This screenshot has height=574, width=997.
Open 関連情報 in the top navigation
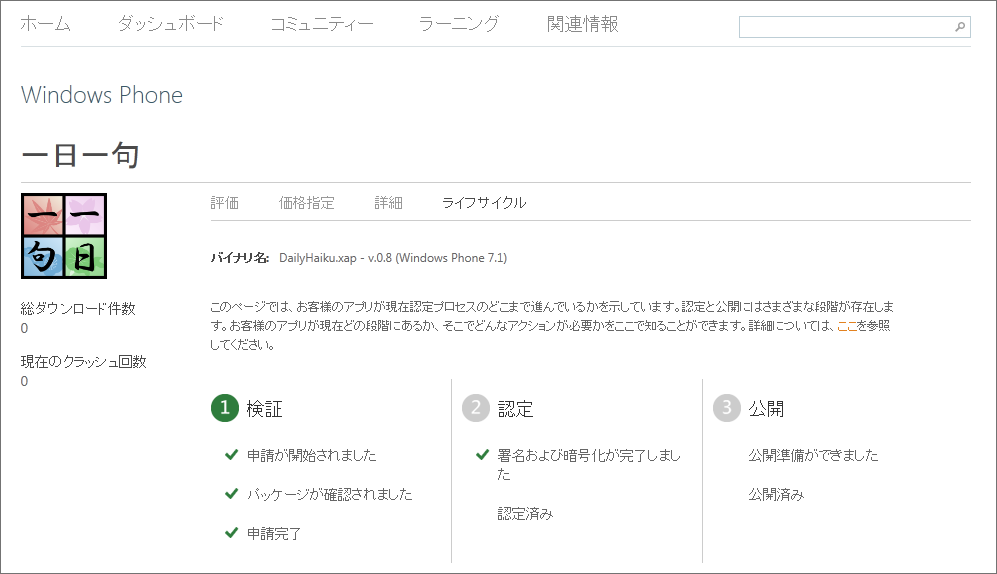tap(582, 24)
